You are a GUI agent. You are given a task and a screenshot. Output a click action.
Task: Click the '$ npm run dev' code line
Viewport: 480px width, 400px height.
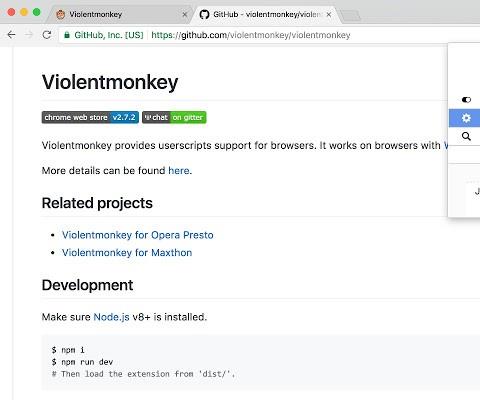[82, 362]
